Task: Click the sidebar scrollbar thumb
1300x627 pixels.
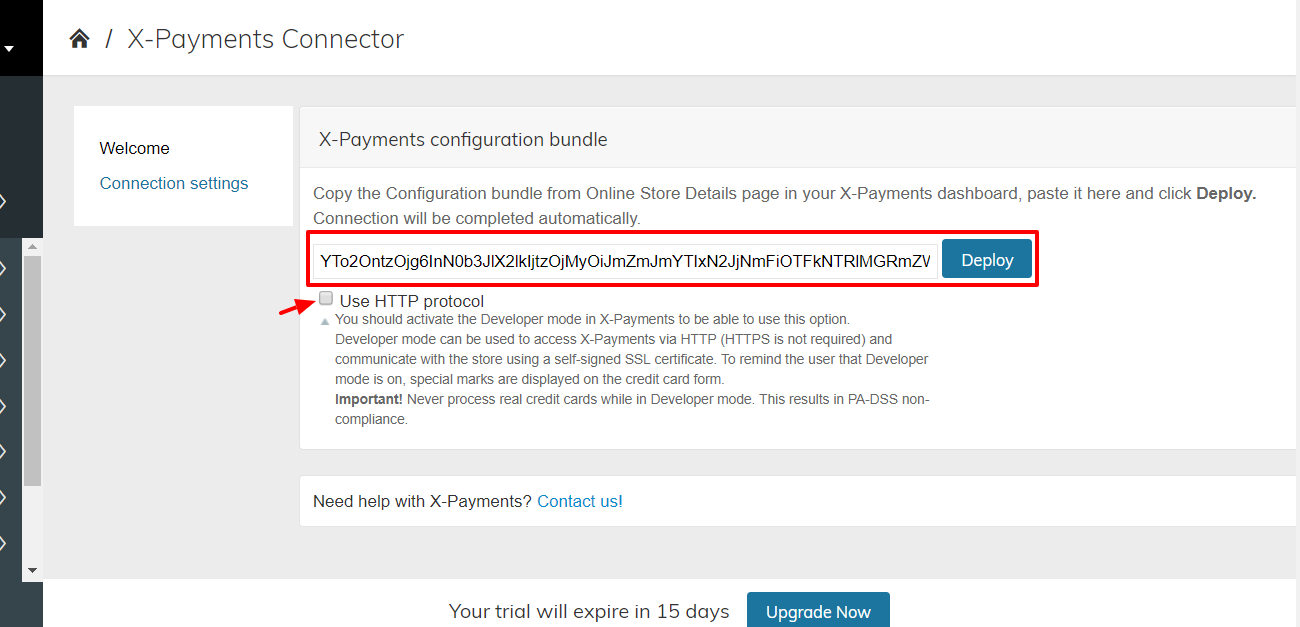Action: pos(32,371)
